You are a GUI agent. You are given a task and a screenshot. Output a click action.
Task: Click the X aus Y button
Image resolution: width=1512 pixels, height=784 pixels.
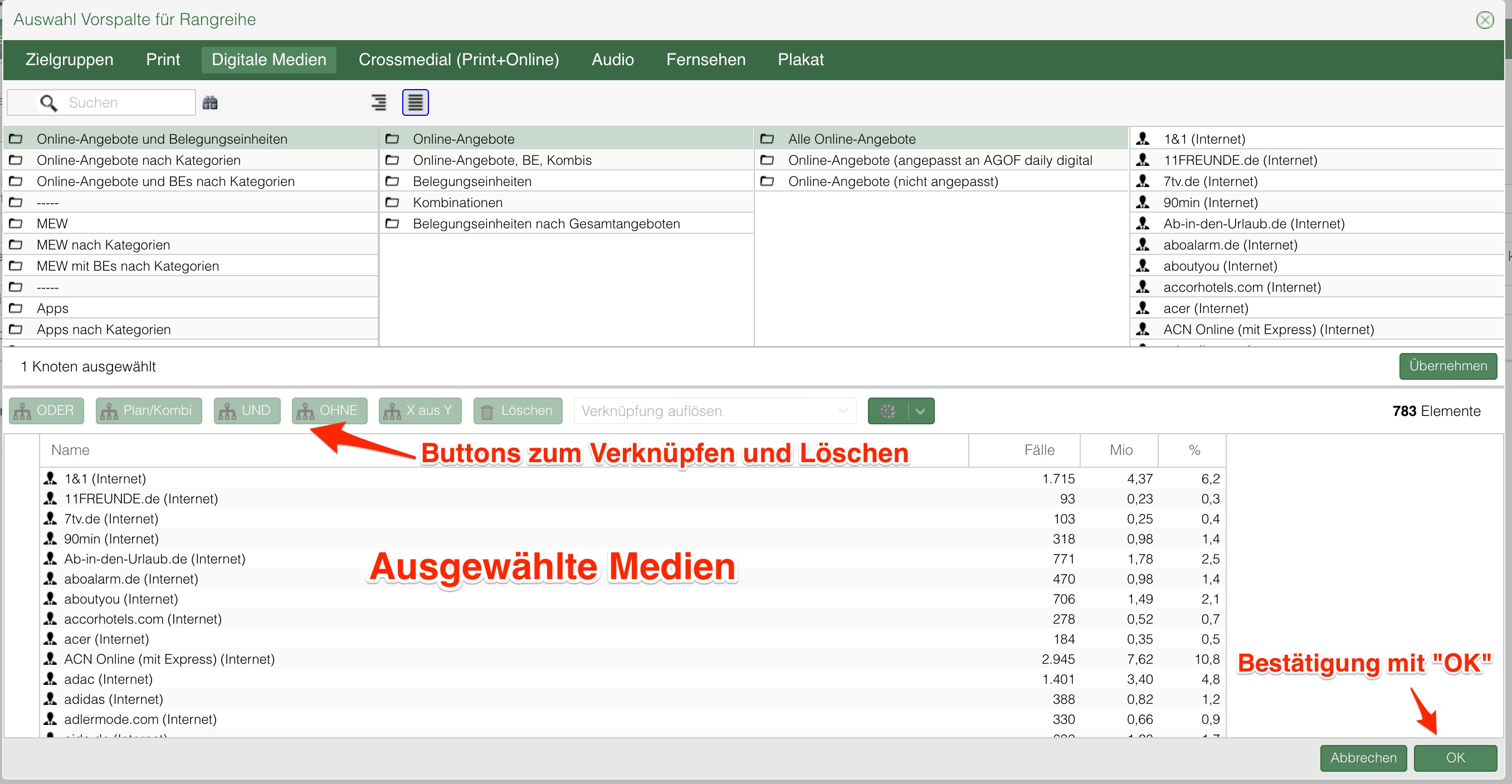(x=420, y=411)
